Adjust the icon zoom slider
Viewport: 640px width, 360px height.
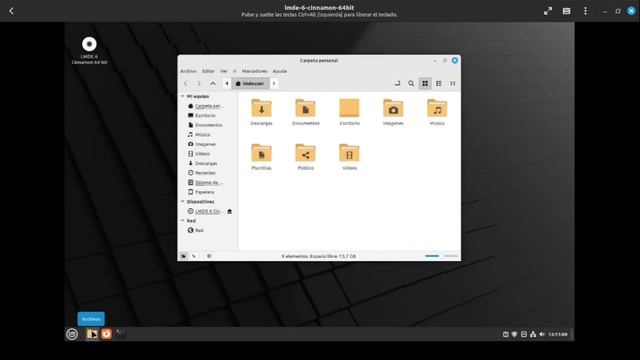(441, 256)
